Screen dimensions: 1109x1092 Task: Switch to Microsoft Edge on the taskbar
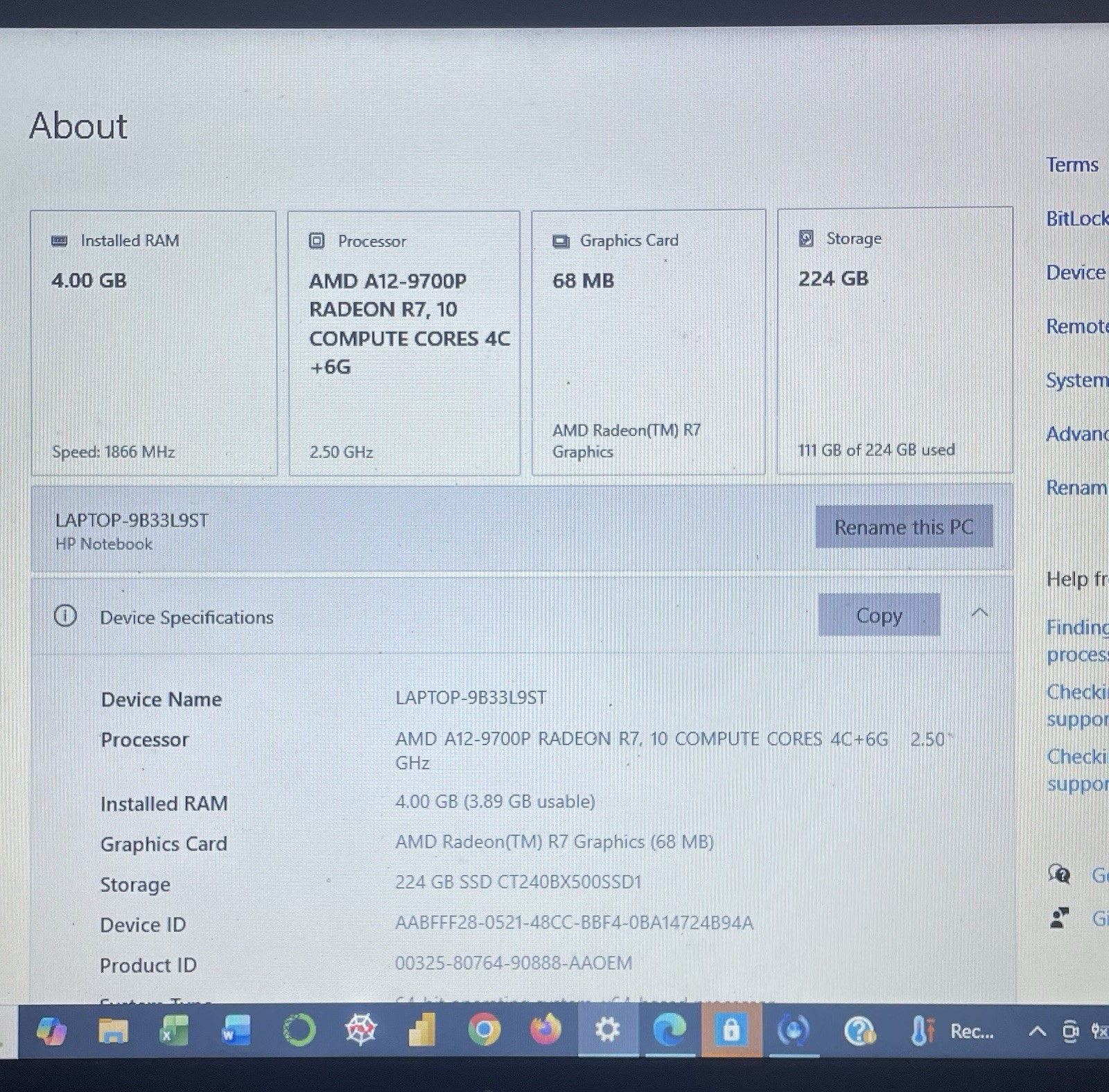pos(670,1030)
